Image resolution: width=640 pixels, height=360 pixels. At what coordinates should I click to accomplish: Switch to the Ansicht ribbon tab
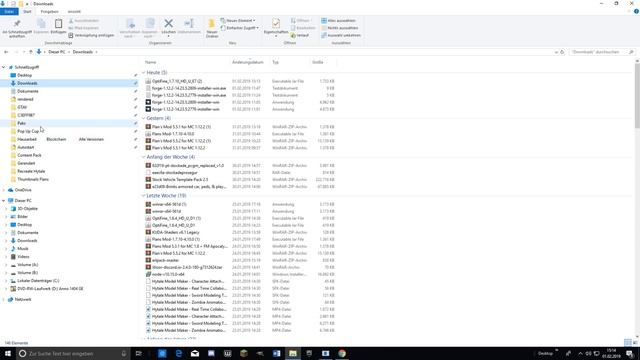pos(74,11)
